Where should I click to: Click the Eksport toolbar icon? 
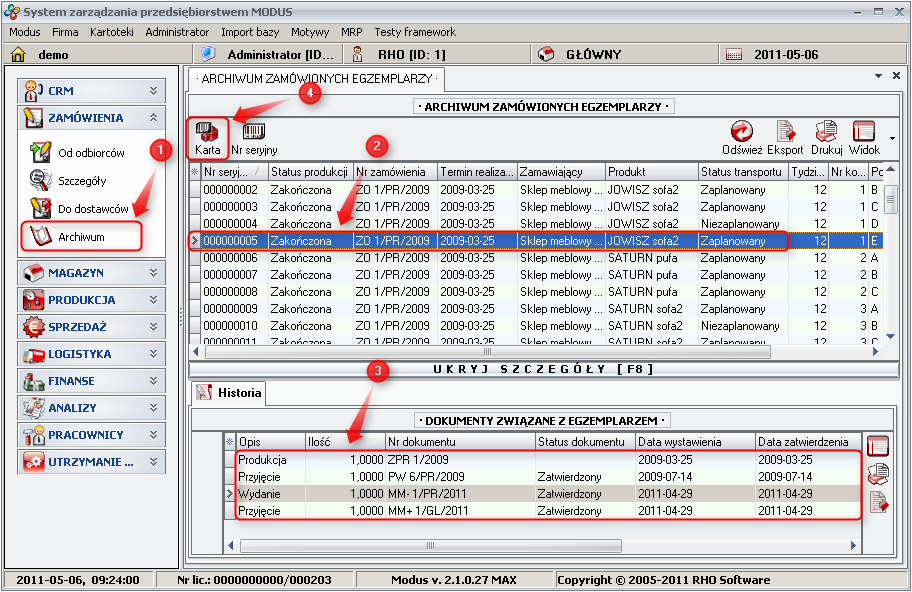785,137
